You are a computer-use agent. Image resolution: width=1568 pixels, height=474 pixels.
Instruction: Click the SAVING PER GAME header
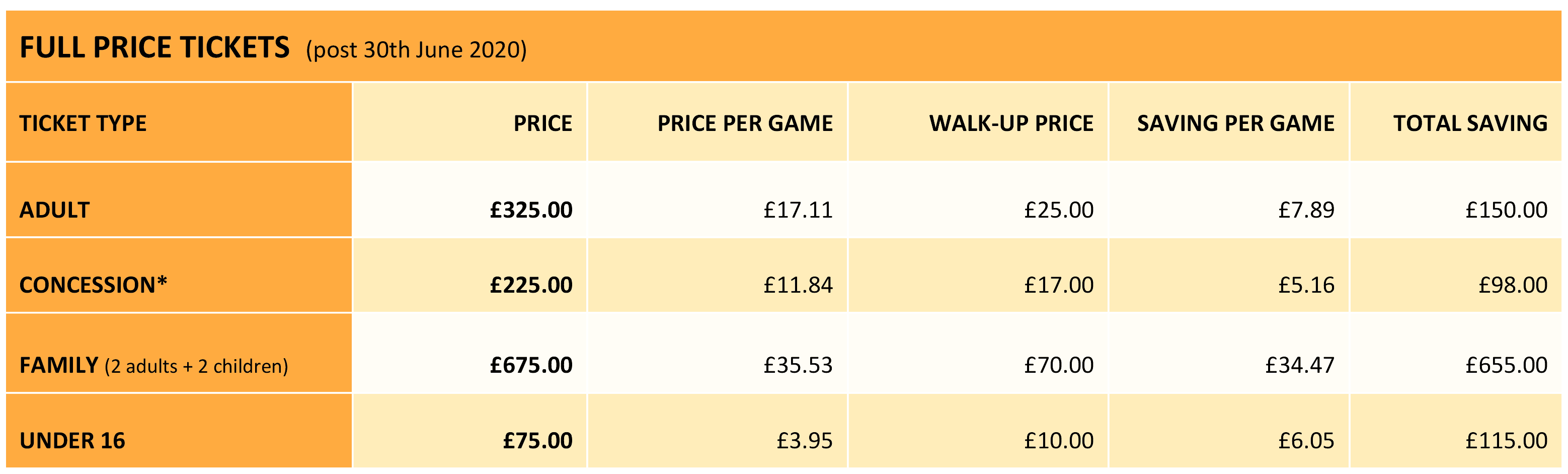(1236, 124)
